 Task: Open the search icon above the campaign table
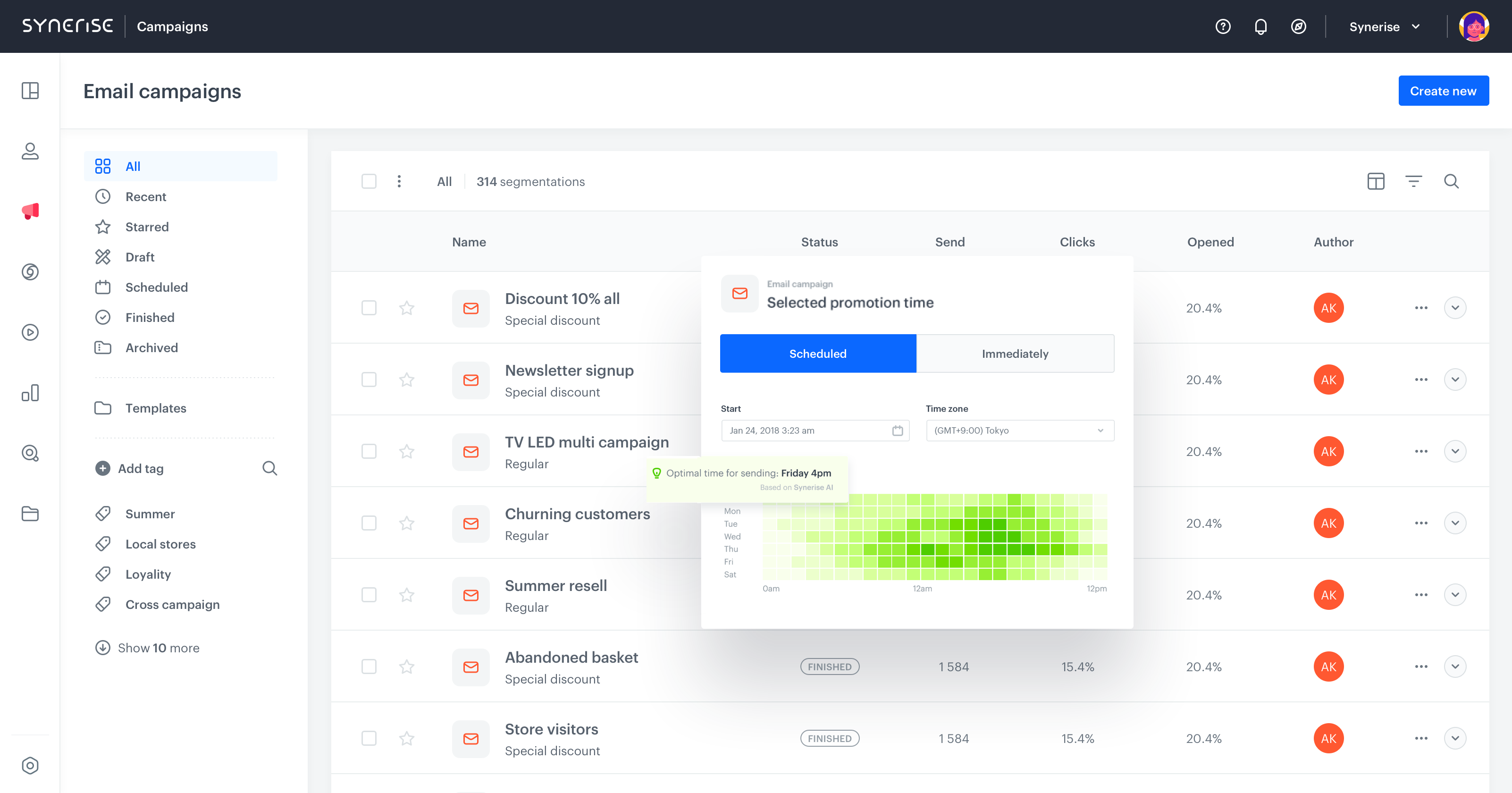click(x=1452, y=181)
